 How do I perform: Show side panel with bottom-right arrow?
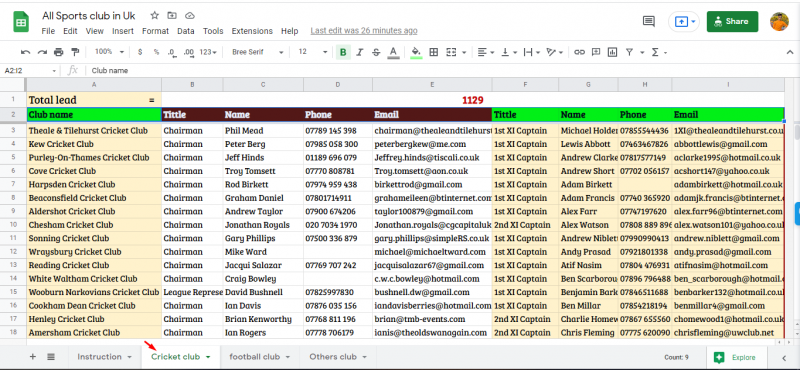[x=784, y=358]
